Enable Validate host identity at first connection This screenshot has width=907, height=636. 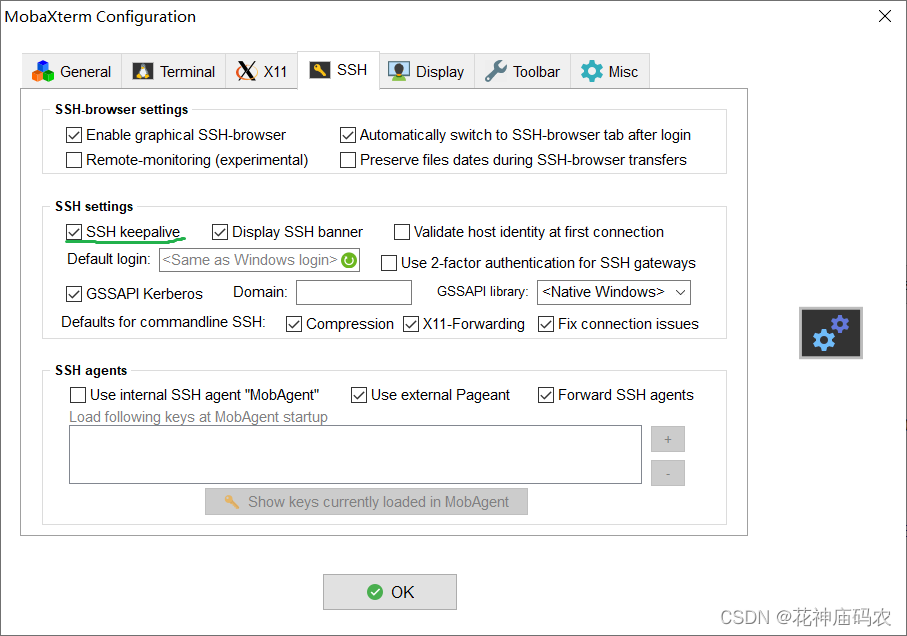point(401,232)
